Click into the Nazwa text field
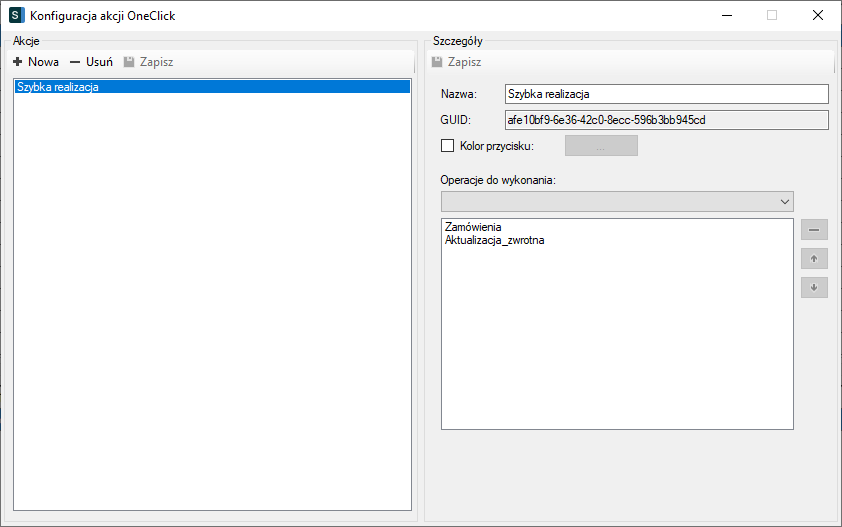Viewport: 842px width, 527px height. (x=667, y=94)
